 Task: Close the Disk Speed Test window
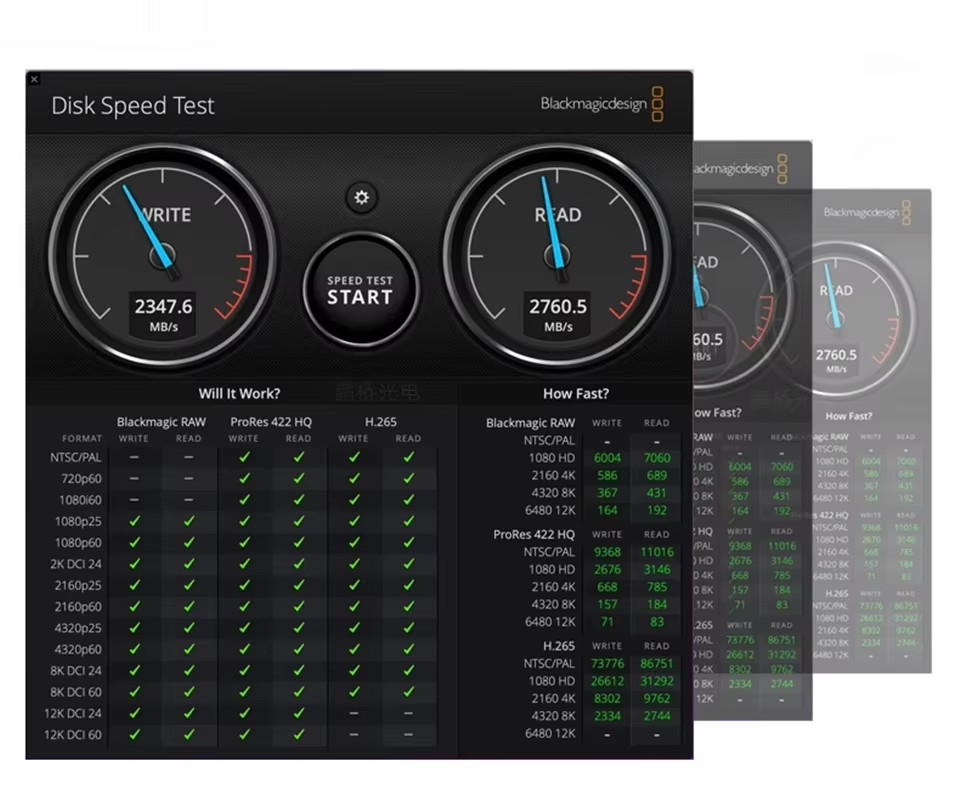coord(34,79)
